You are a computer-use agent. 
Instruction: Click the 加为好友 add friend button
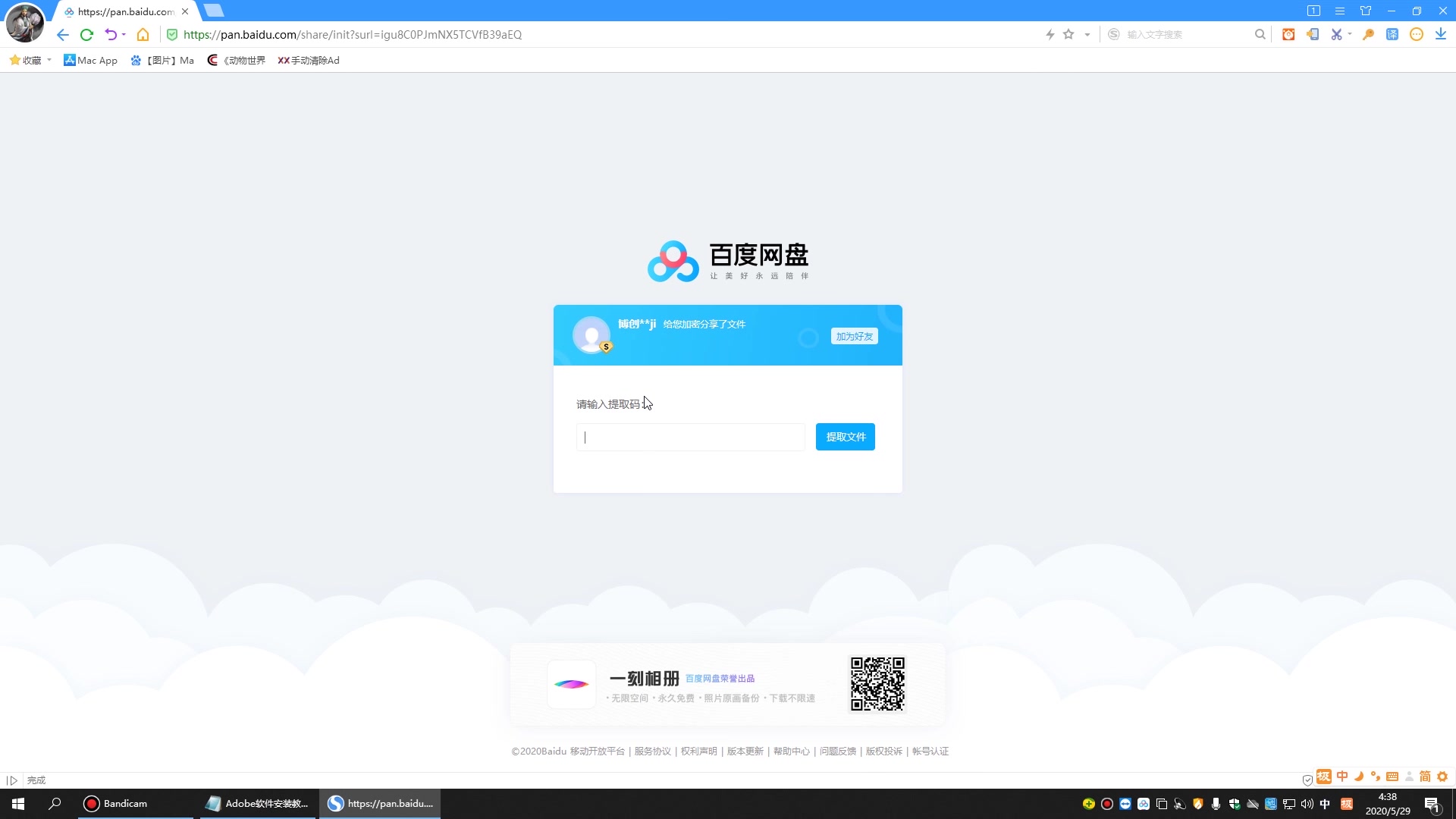click(x=855, y=337)
